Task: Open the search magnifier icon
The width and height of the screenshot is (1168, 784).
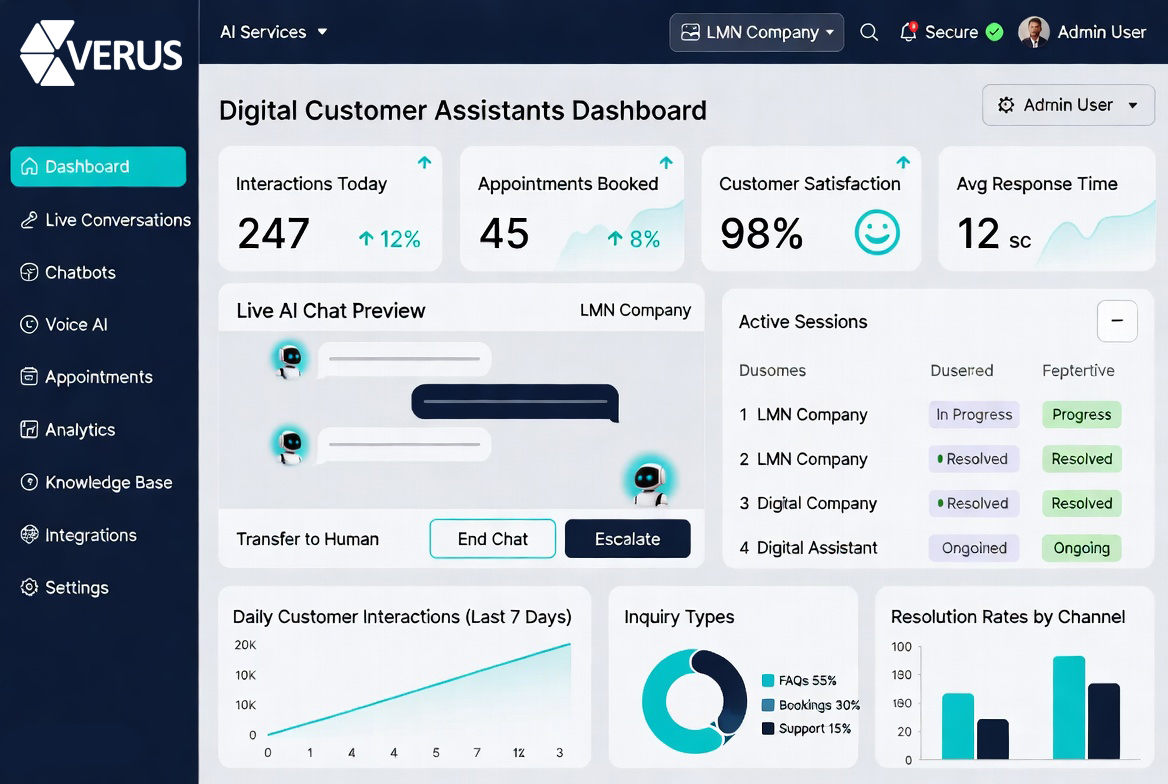Action: [869, 32]
